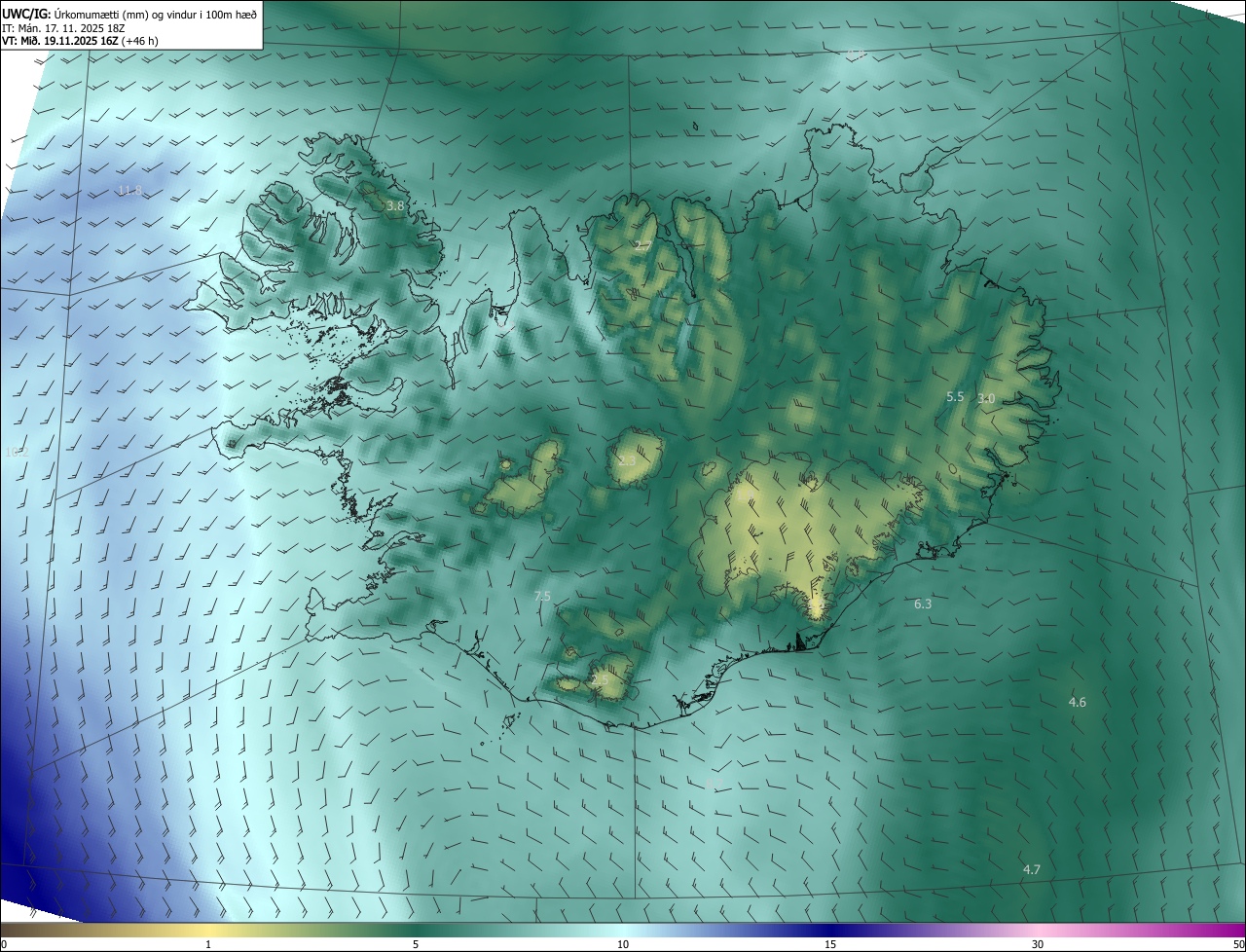Screen dimensions: 1246x952
Task: Click the 10.2 value label
Action: pos(17,452)
